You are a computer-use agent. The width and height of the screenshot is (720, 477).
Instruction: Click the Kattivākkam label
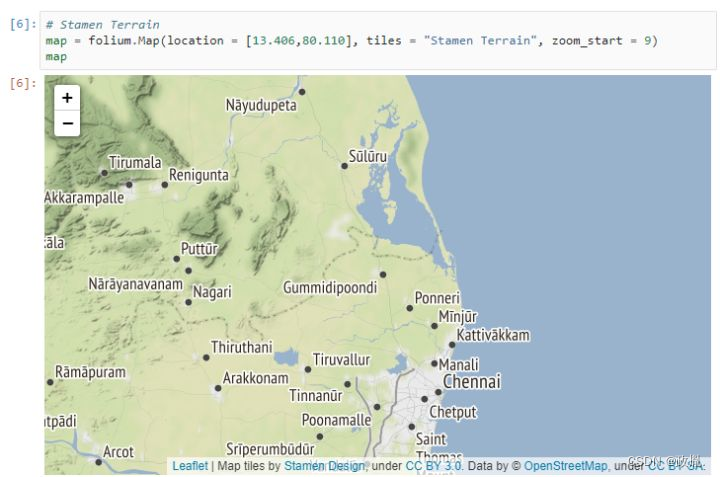493,335
